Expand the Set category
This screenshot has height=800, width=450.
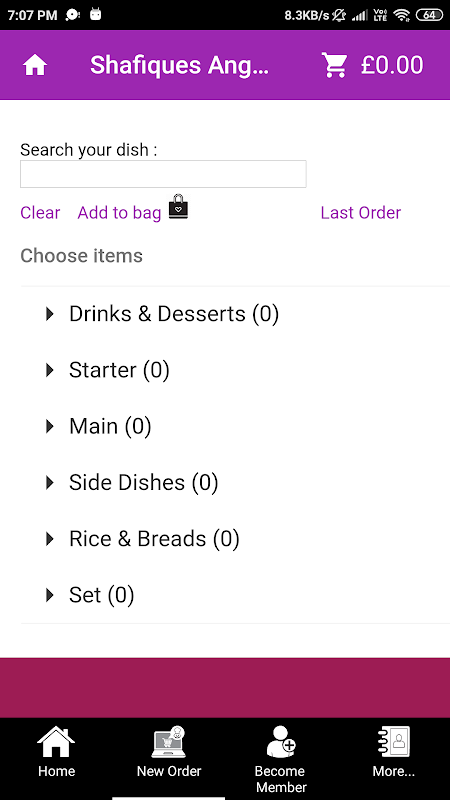[90, 595]
